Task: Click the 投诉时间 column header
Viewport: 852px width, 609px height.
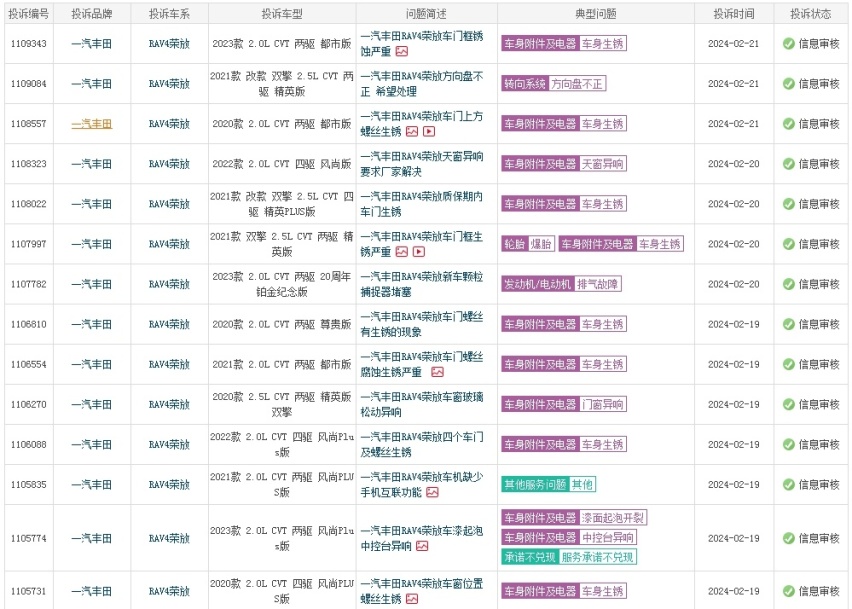Action: point(733,14)
